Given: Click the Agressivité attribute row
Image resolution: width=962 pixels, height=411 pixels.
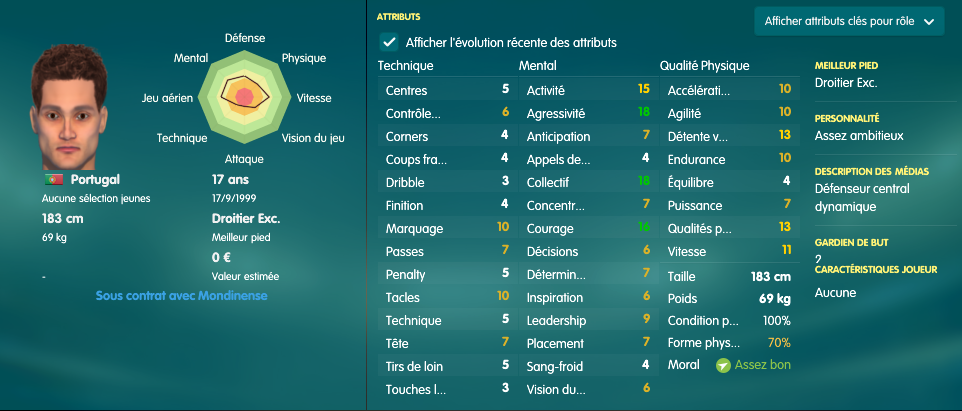Looking at the screenshot, I should click(588, 113).
